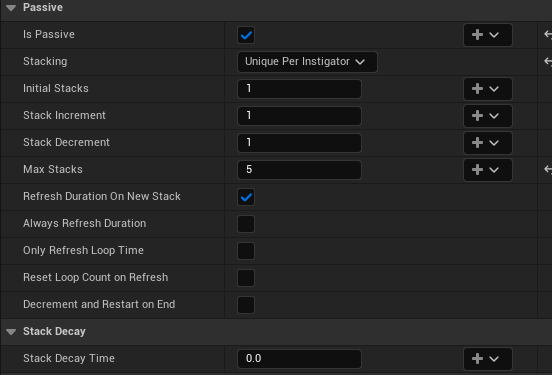Screen dimensions: 552x375
Task: Select the Decrement and Restart on End label
Action: pyautogui.click(x=99, y=304)
